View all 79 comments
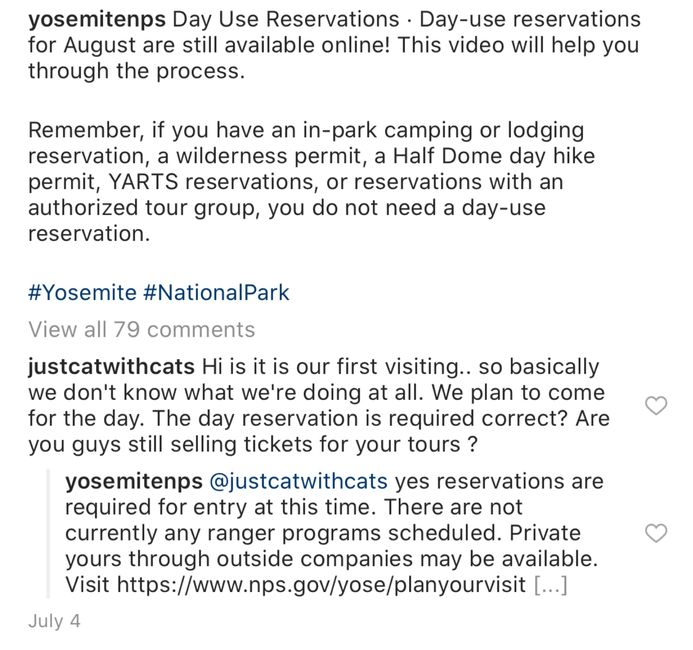Image resolution: width=693 pixels, height=650 pixels. [x=141, y=329]
